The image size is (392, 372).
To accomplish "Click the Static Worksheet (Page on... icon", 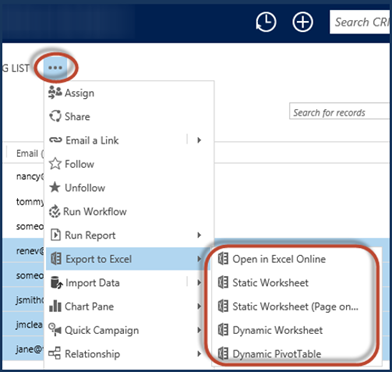I will [223, 306].
